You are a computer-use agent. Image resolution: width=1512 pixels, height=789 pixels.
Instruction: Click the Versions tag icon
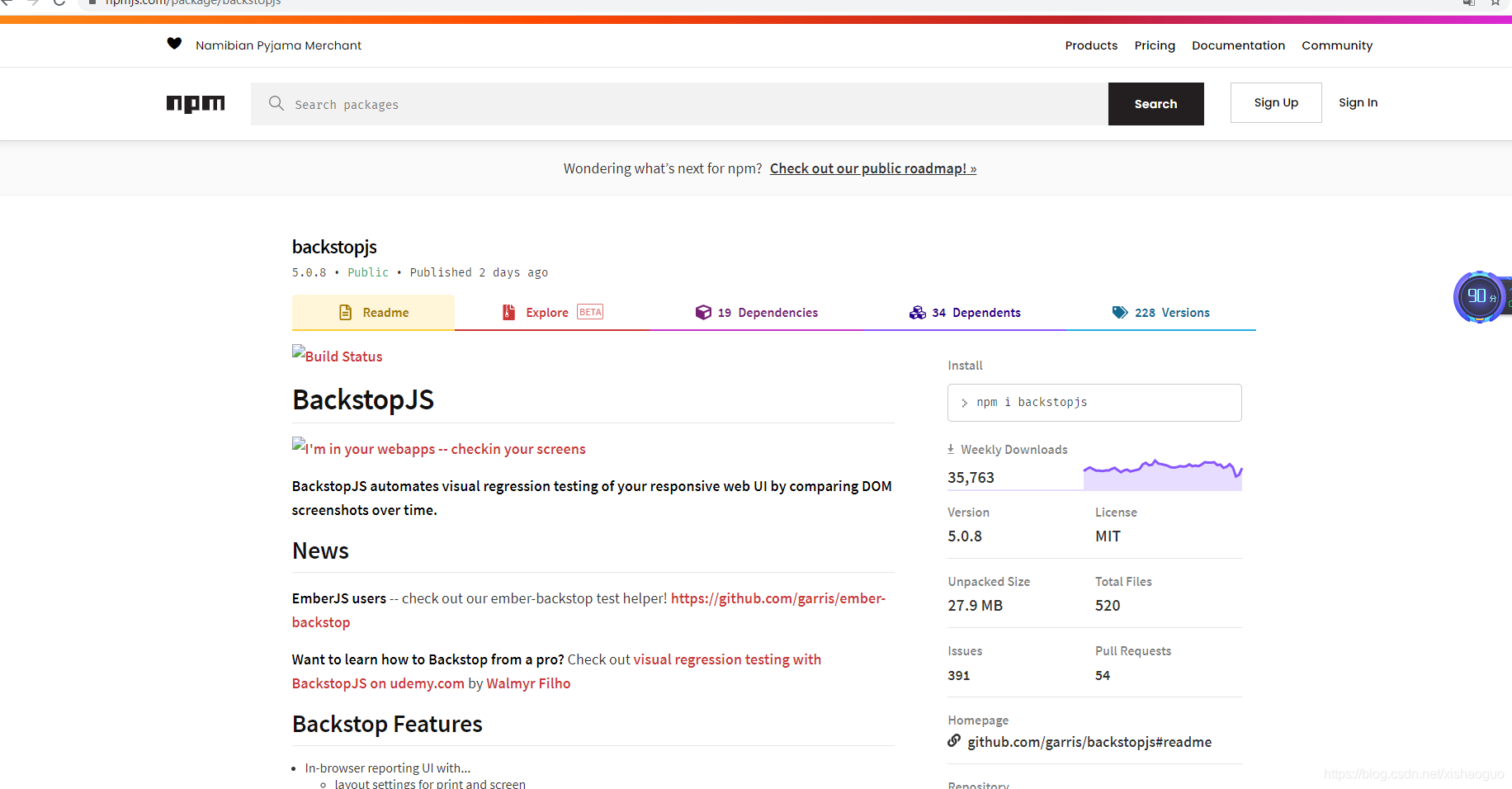coord(1120,312)
